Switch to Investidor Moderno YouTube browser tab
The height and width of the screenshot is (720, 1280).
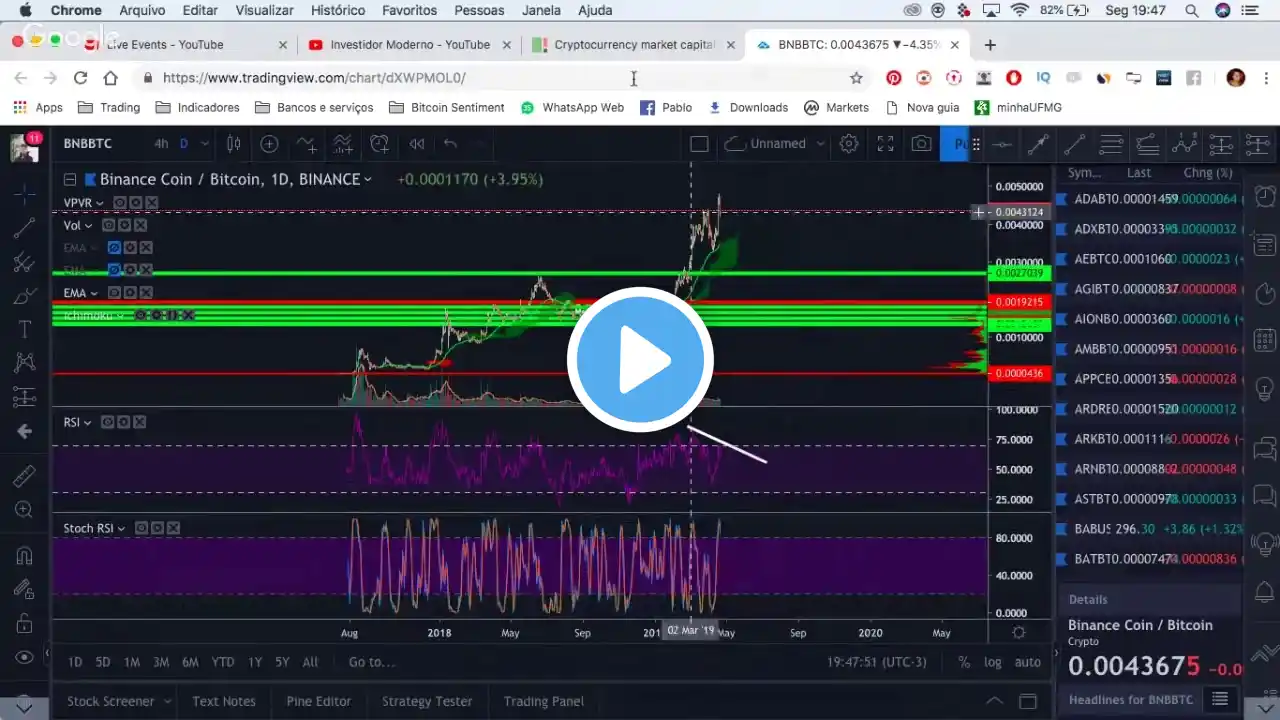(409, 45)
